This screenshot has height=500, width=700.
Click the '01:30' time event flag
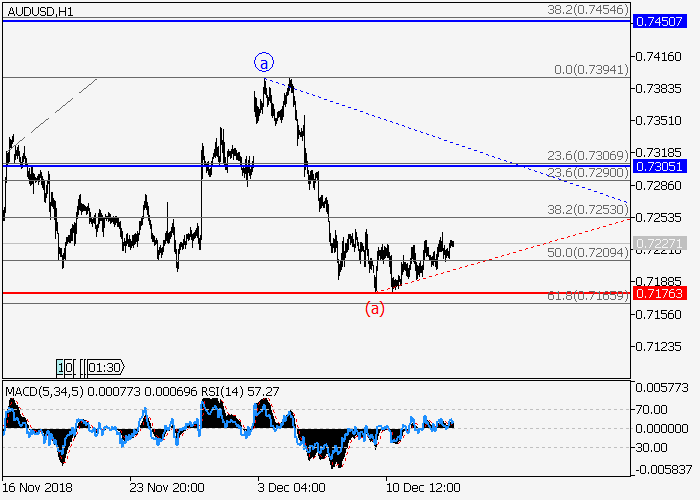pyautogui.click(x=106, y=366)
